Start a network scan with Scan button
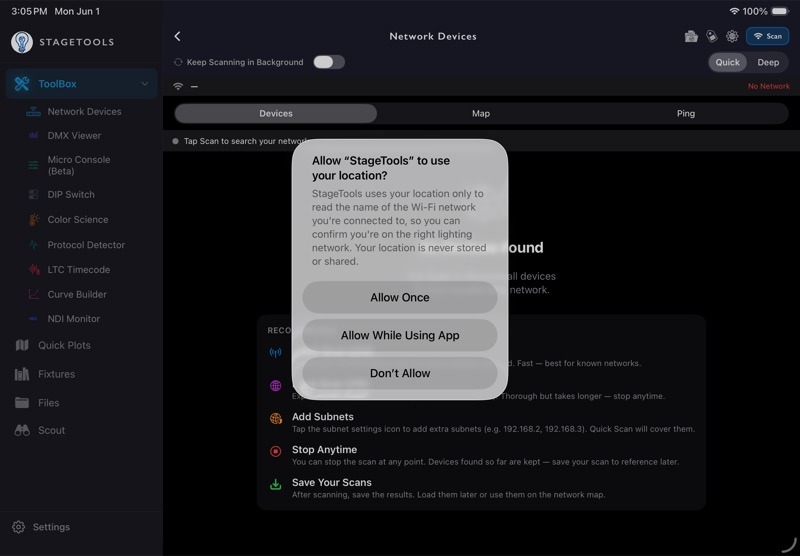The height and width of the screenshot is (556, 800). point(767,36)
